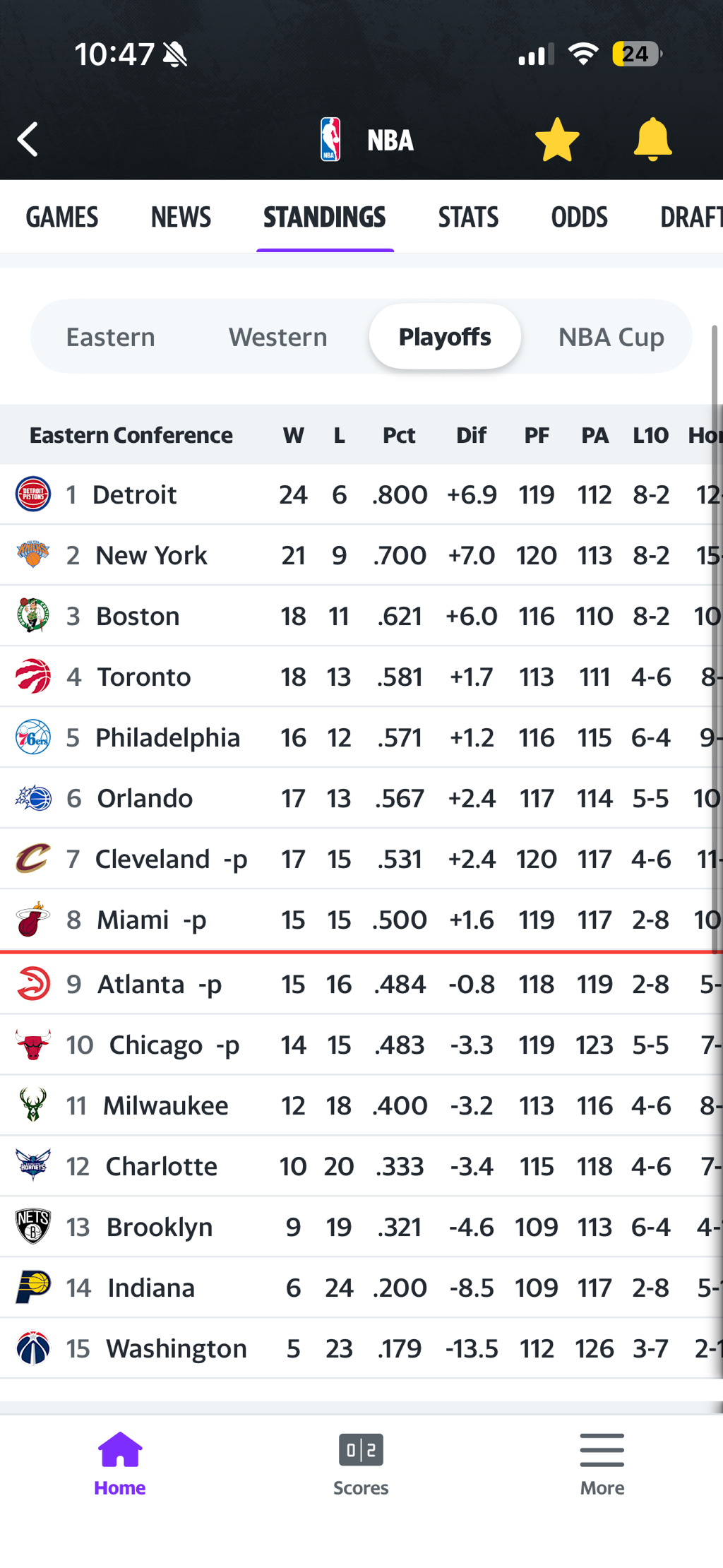Tap the Chicago Bulls logo
Image resolution: width=723 pixels, height=1568 pixels.
[33, 1045]
